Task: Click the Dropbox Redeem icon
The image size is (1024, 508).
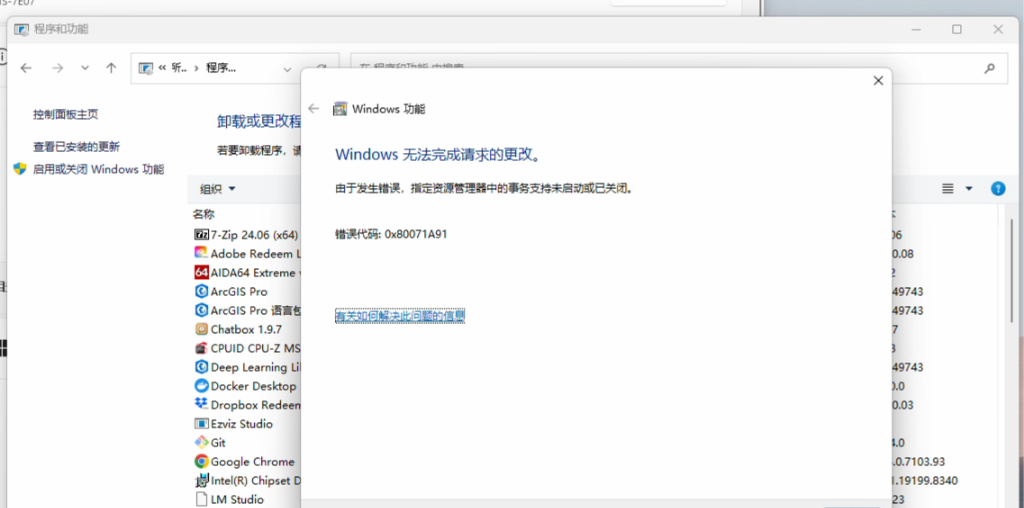Action: (x=201, y=405)
